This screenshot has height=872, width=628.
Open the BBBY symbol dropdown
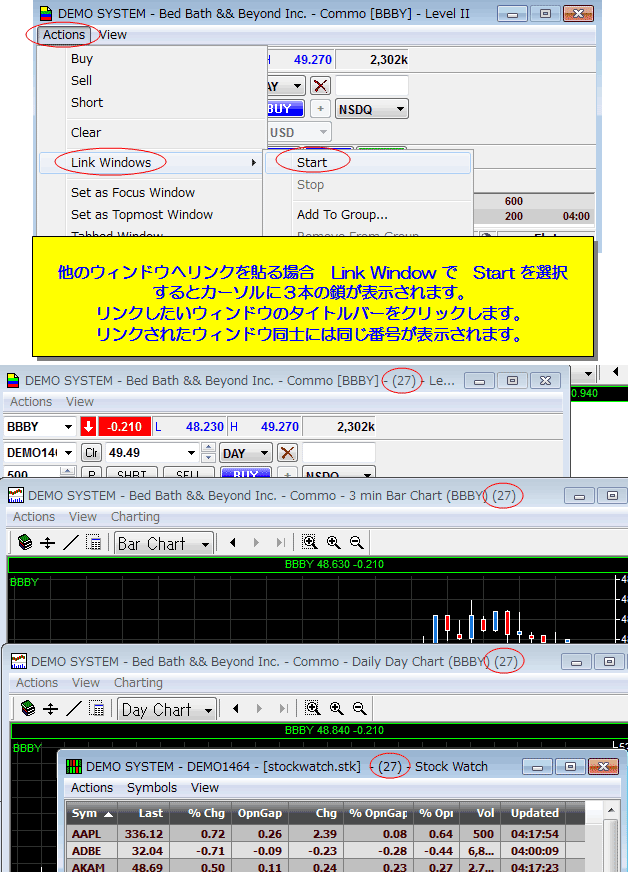tap(68, 427)
